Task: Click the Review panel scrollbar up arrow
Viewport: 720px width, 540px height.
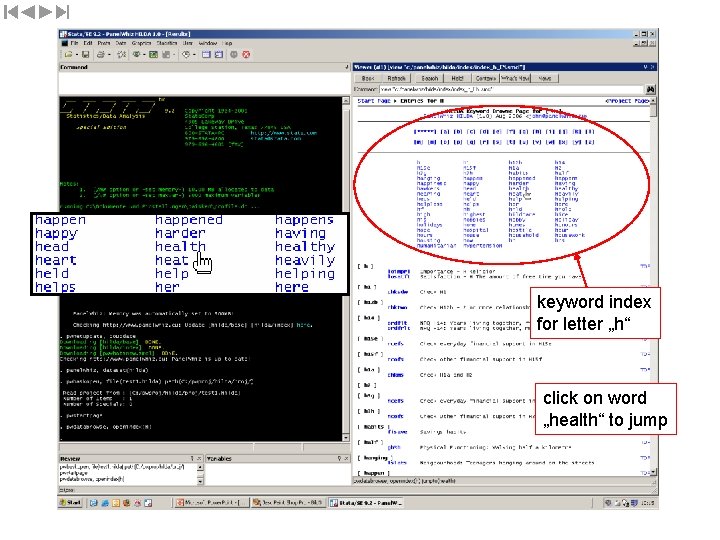Action: coord(200,467)
